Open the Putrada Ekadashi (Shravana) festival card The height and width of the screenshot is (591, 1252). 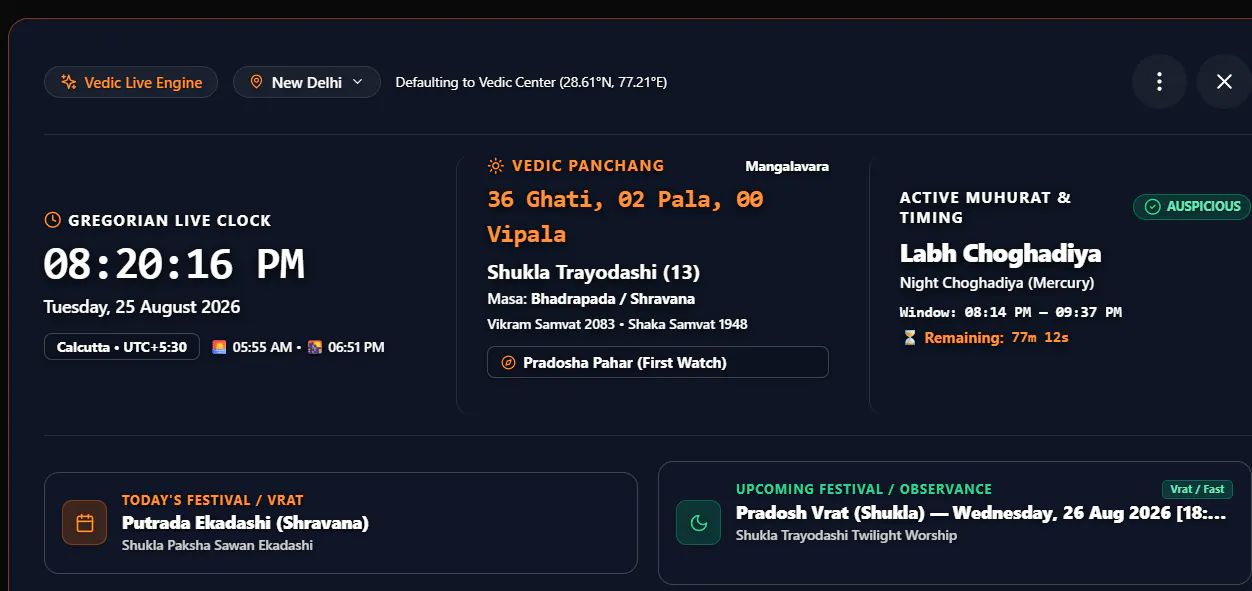click(x=341, y=523)
